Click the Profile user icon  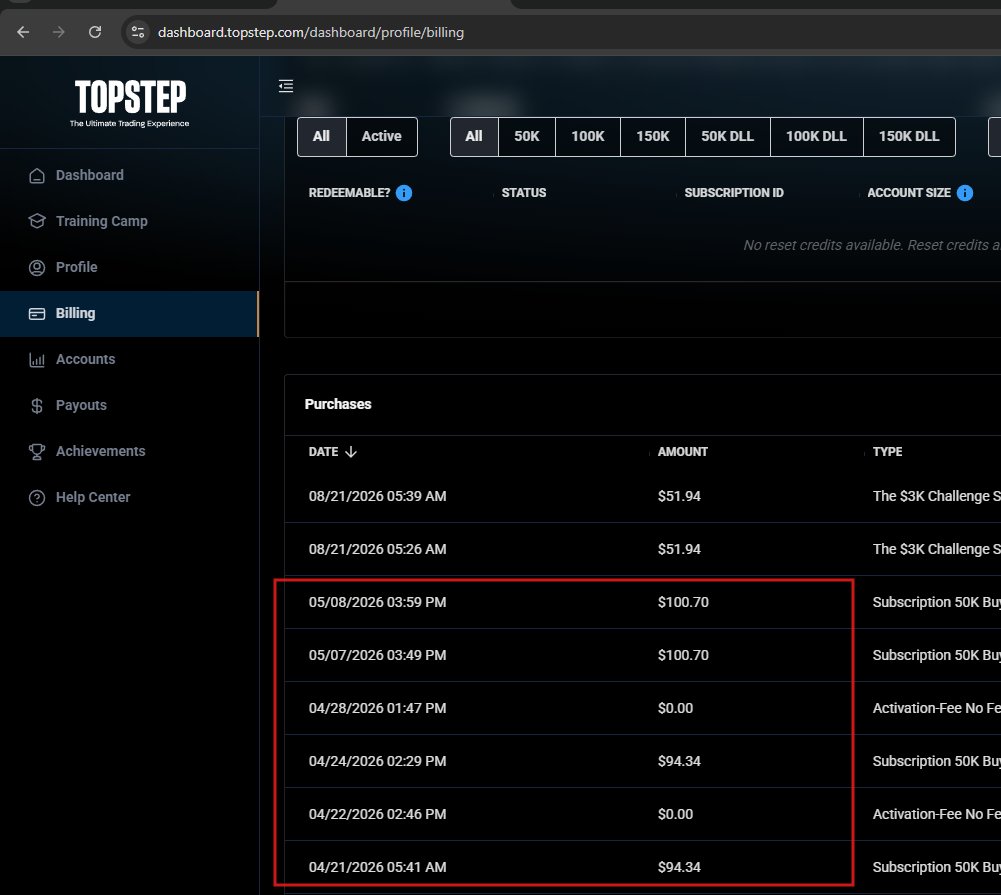coord(37,267)
